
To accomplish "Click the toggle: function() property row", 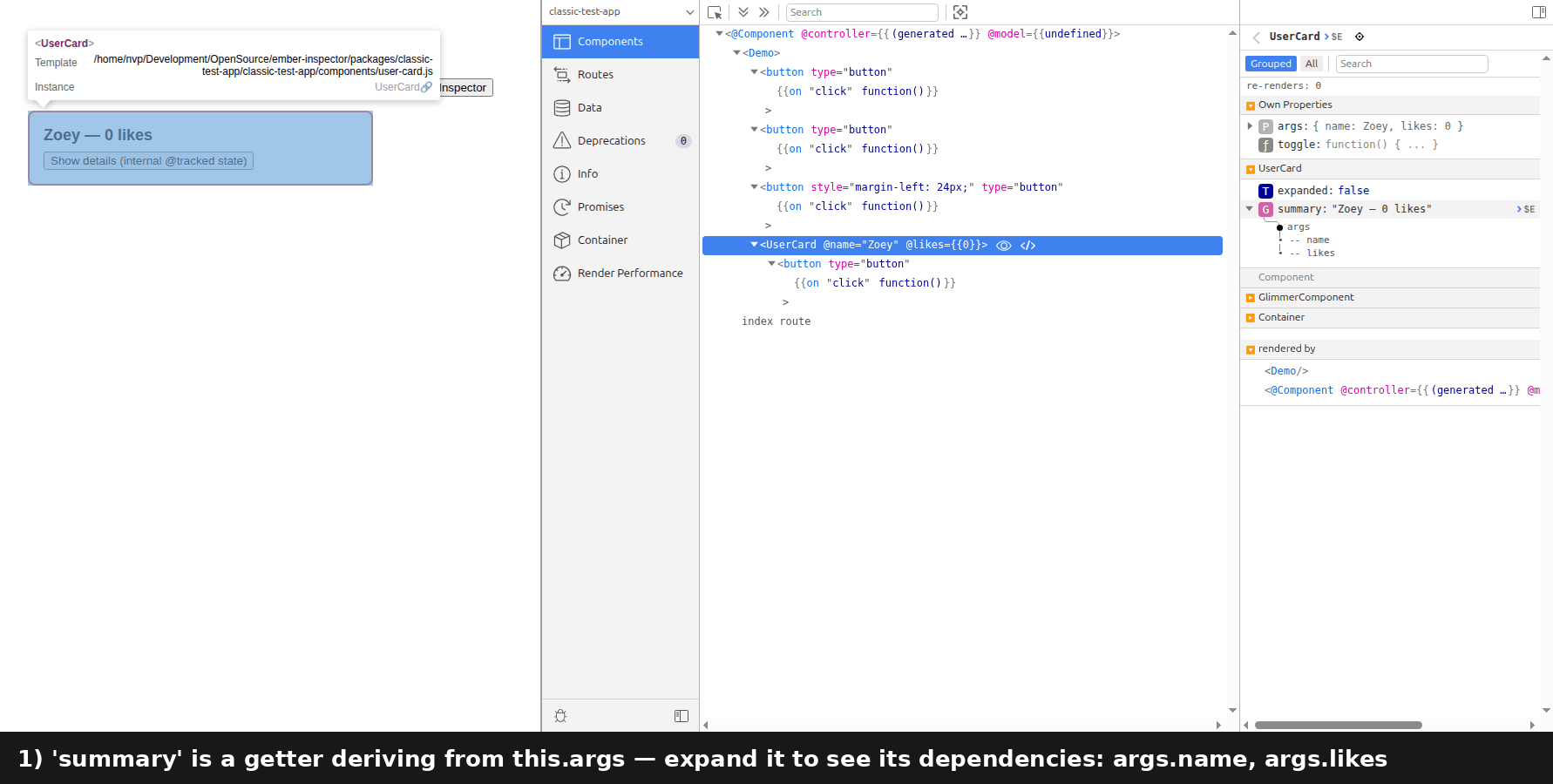I will tap(1390, 145).
